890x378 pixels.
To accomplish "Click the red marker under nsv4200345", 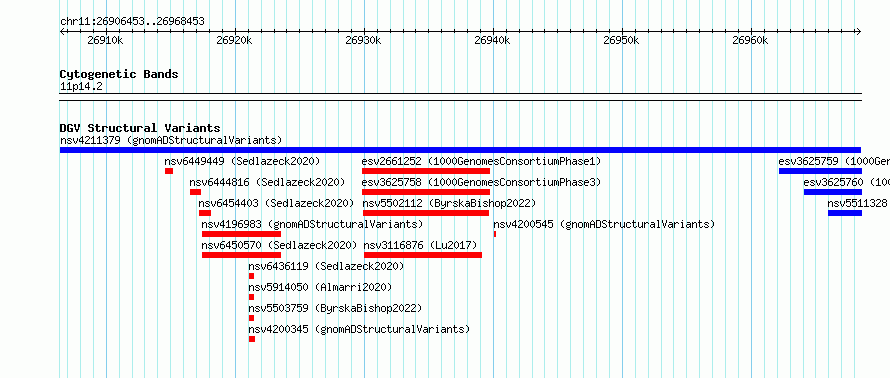I will (252, 339).
